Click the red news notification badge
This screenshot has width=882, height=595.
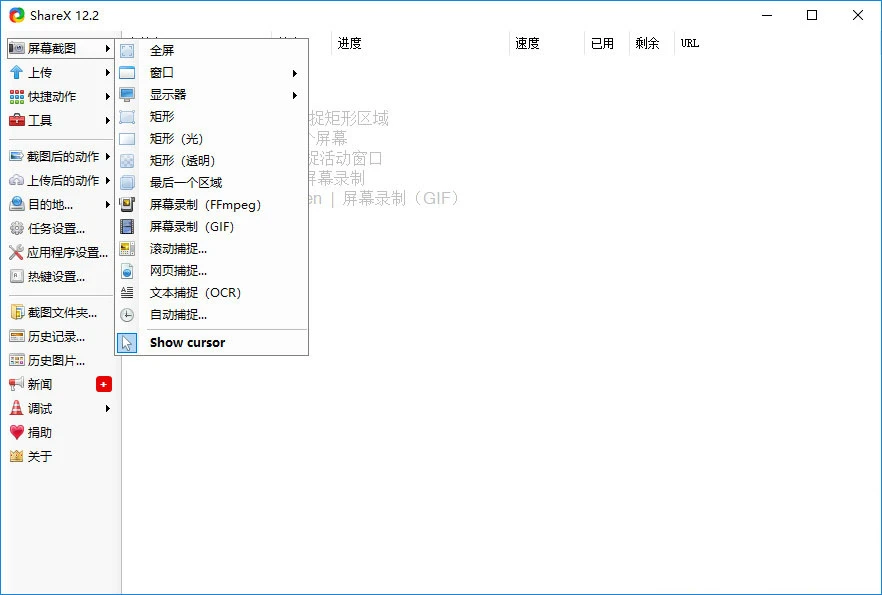tap(104, 384)
